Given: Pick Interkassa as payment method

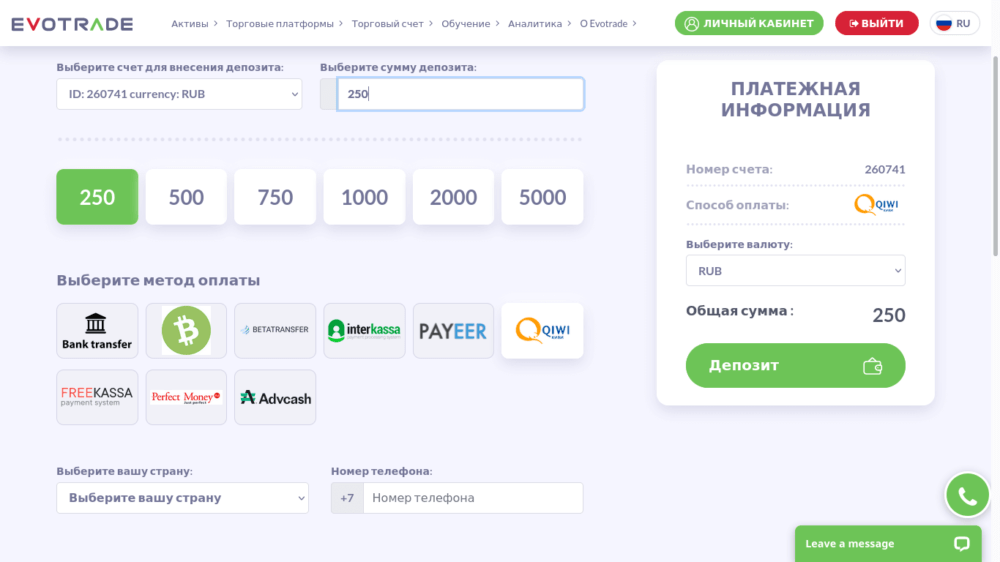Looking at the screenshot, I should [x=364, y=331].
